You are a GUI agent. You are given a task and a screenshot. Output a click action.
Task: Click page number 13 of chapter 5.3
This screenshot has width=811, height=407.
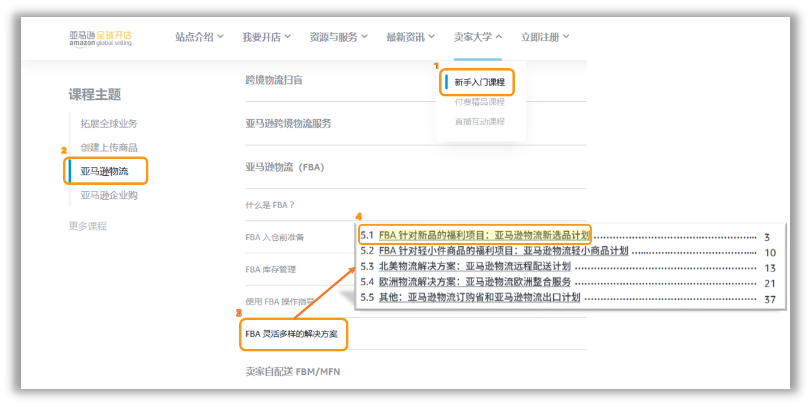click(770, 268)
